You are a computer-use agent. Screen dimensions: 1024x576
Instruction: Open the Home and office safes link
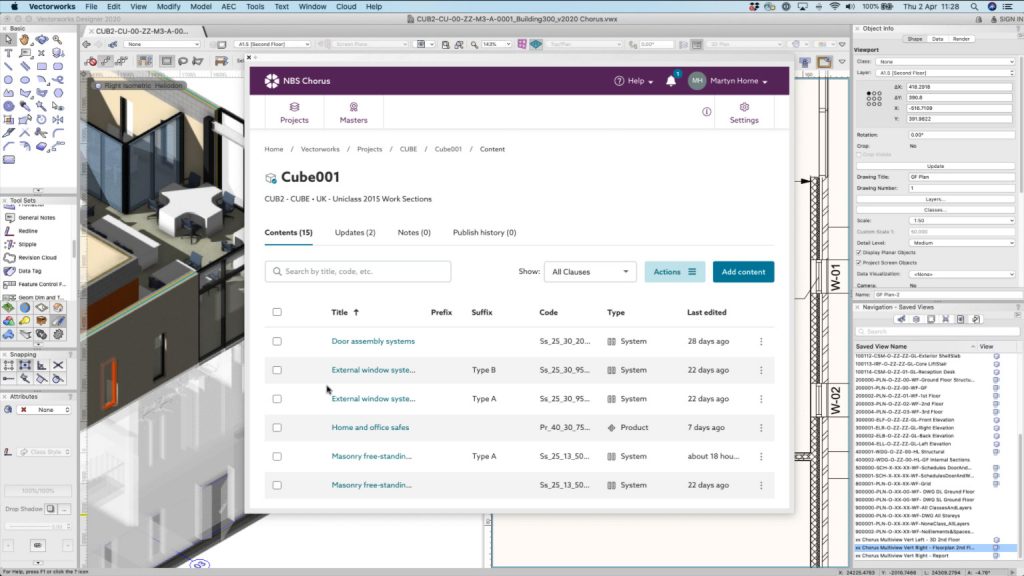[370, 428]
